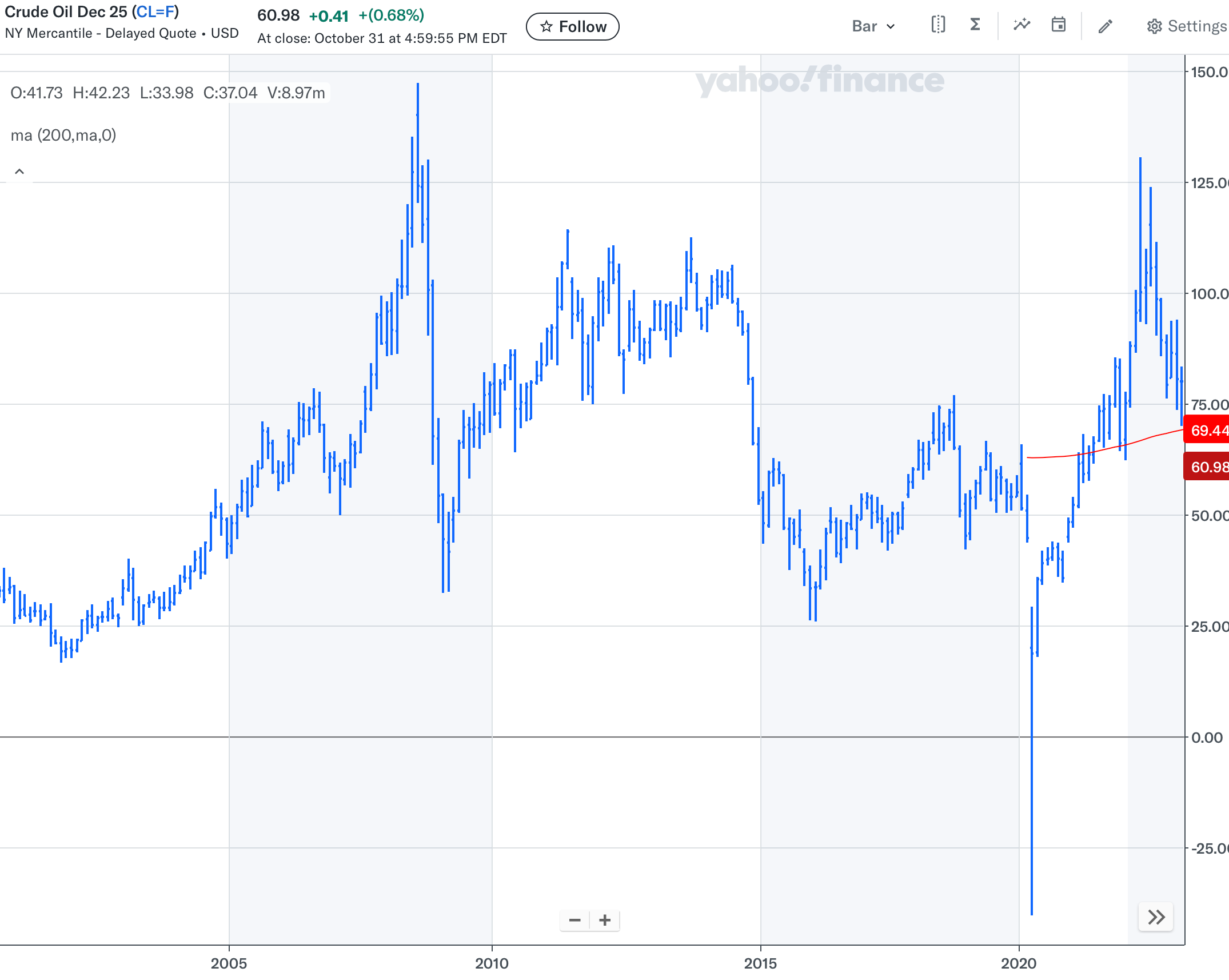Select the pencil drawing tool
The width and height of the screenshot is (1229, 980).
click(1105, 26)
